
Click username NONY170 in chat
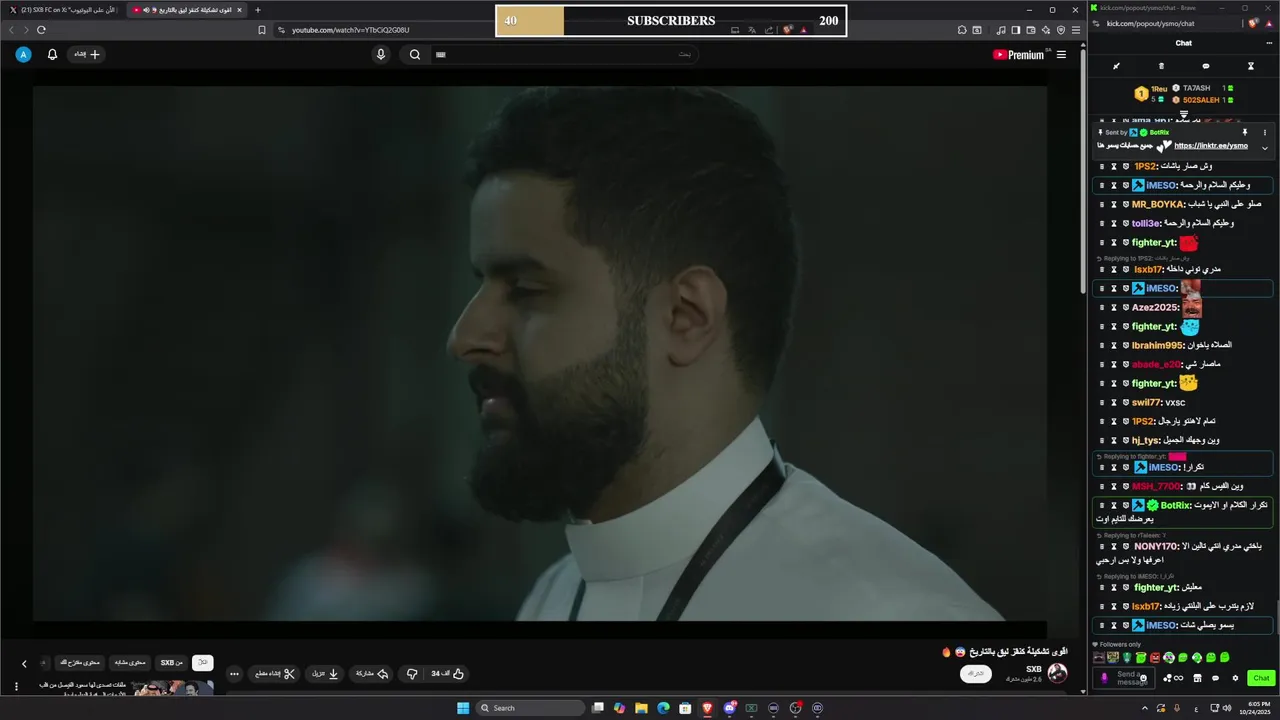click(x=1155, y=547)
